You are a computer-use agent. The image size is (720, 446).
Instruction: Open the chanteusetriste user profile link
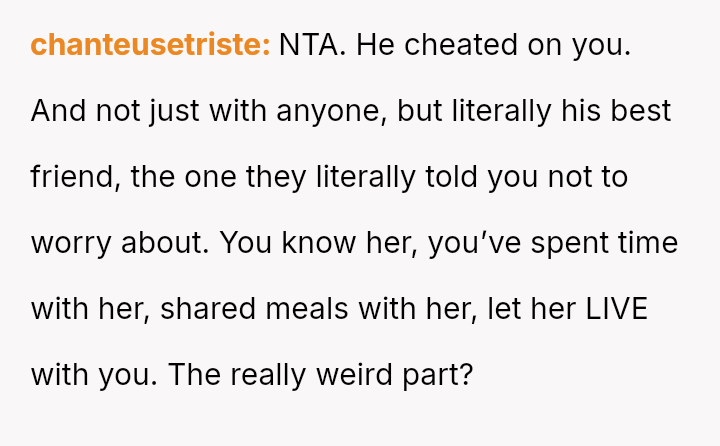tap(150, 46)
